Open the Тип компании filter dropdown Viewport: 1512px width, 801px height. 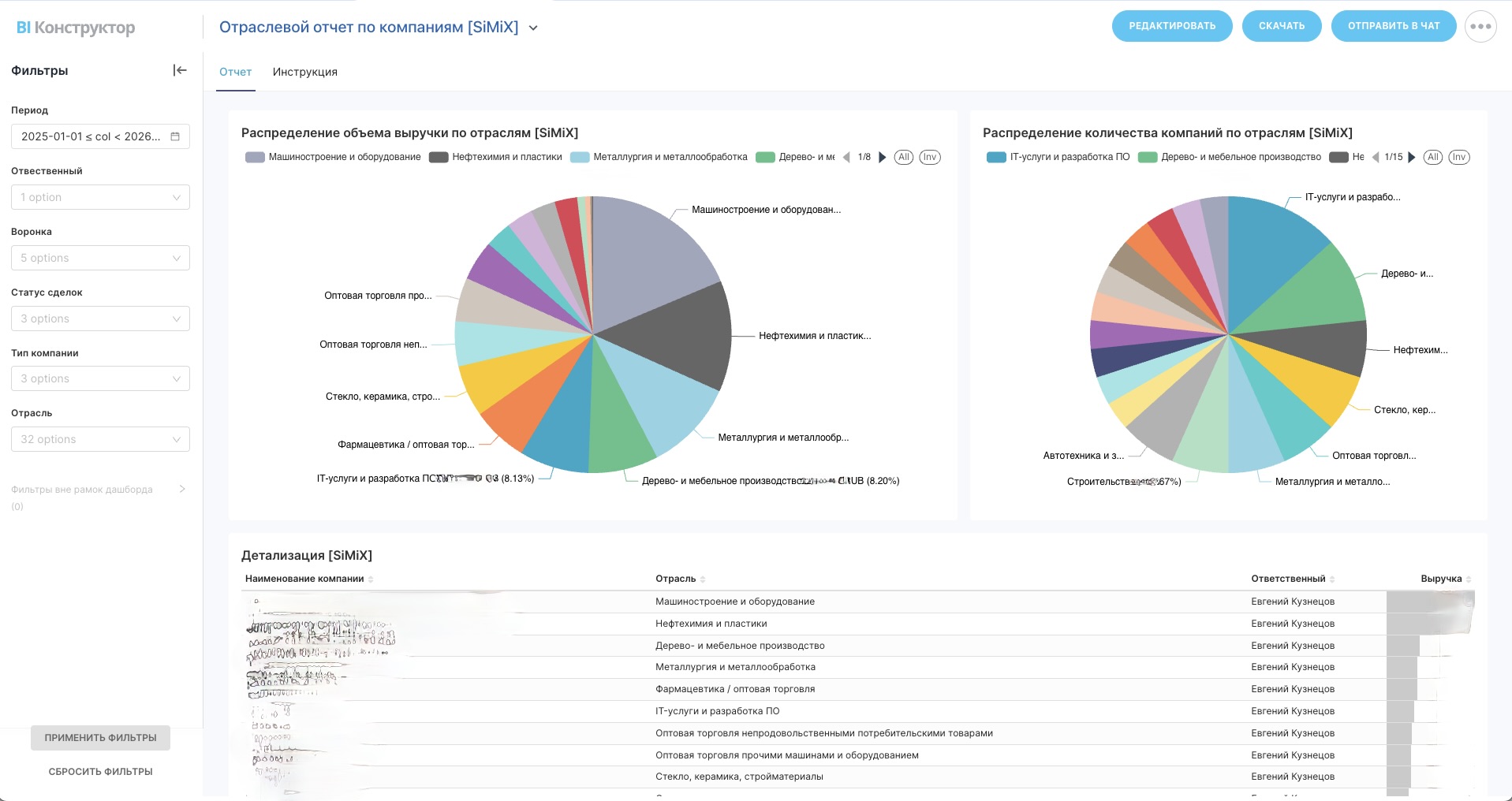100,378
